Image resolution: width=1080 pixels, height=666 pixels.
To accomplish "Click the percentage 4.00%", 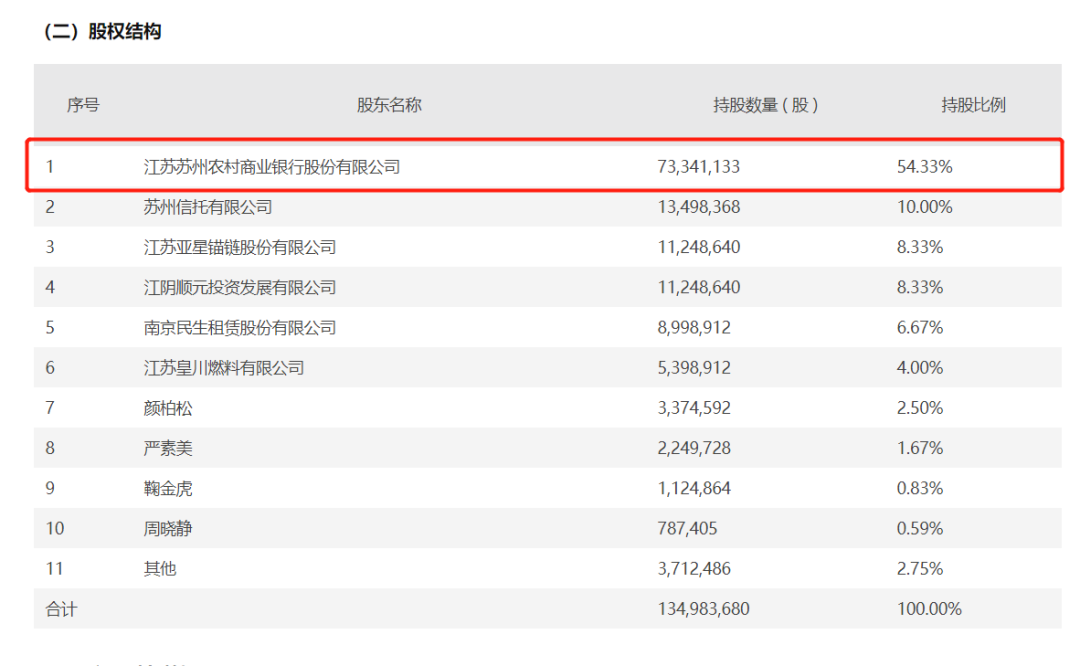I will pyautogui.click(x=920, y=368).
